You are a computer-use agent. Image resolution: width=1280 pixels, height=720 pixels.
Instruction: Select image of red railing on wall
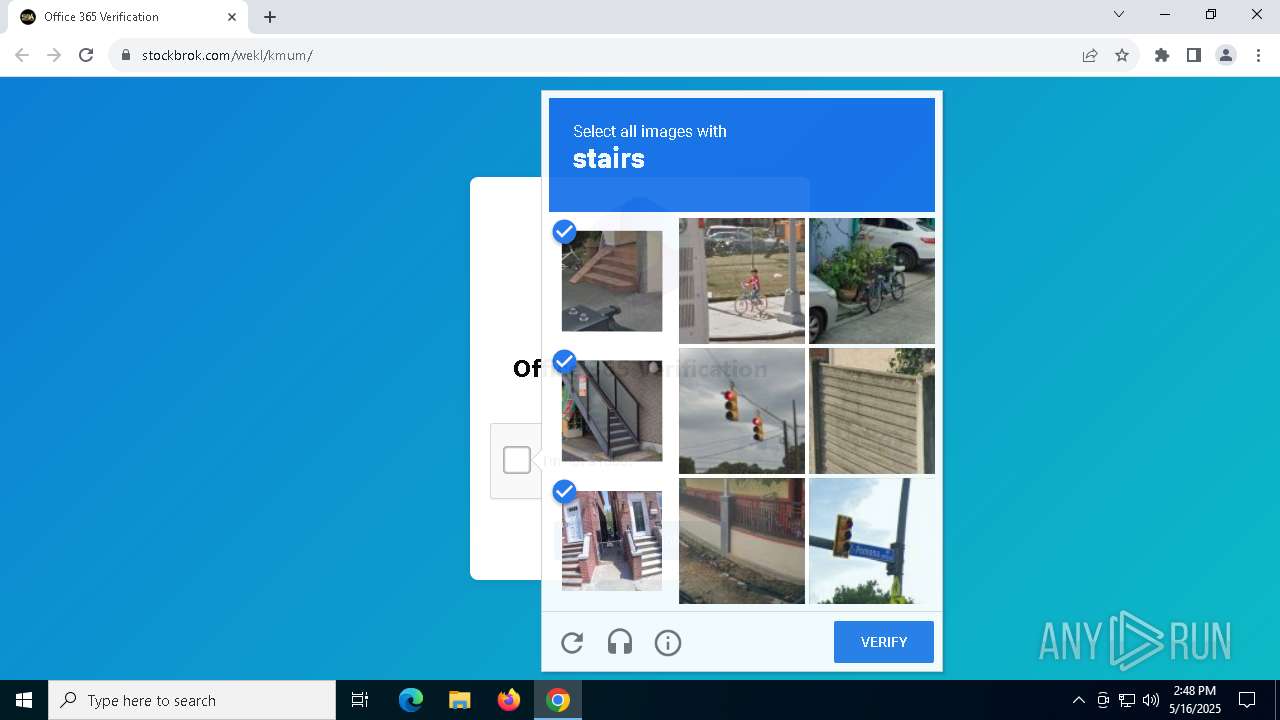click(742, 541)
